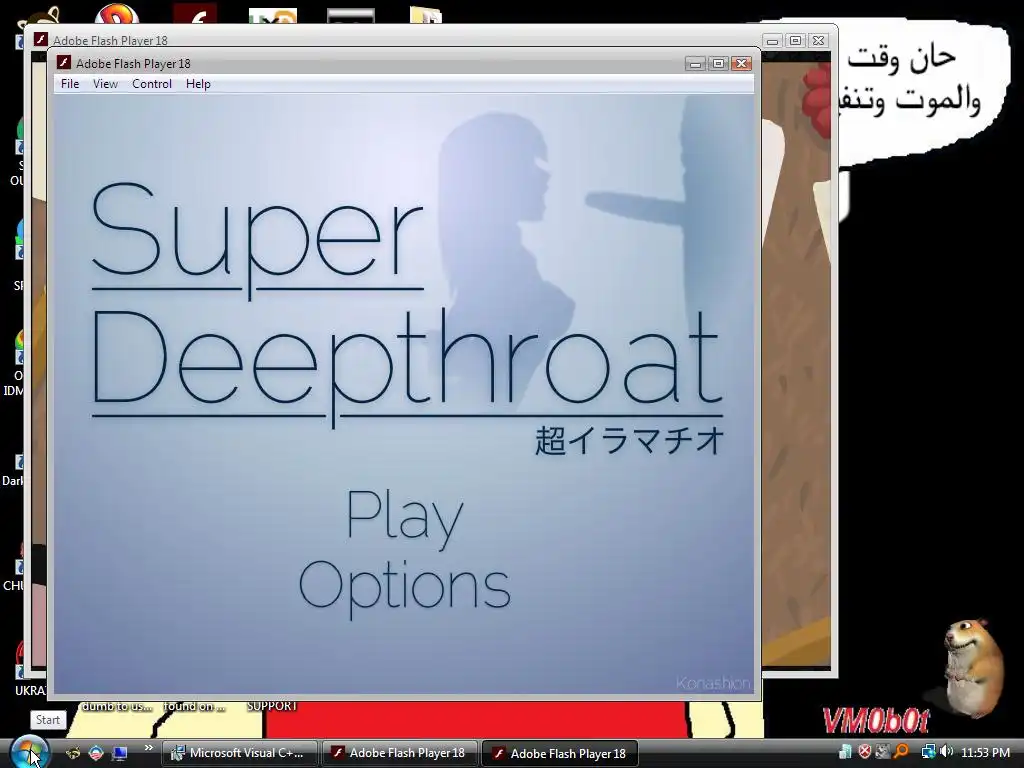
Task: Click the safely remove hardware tray icon
Action: click(x=845, y=752)
